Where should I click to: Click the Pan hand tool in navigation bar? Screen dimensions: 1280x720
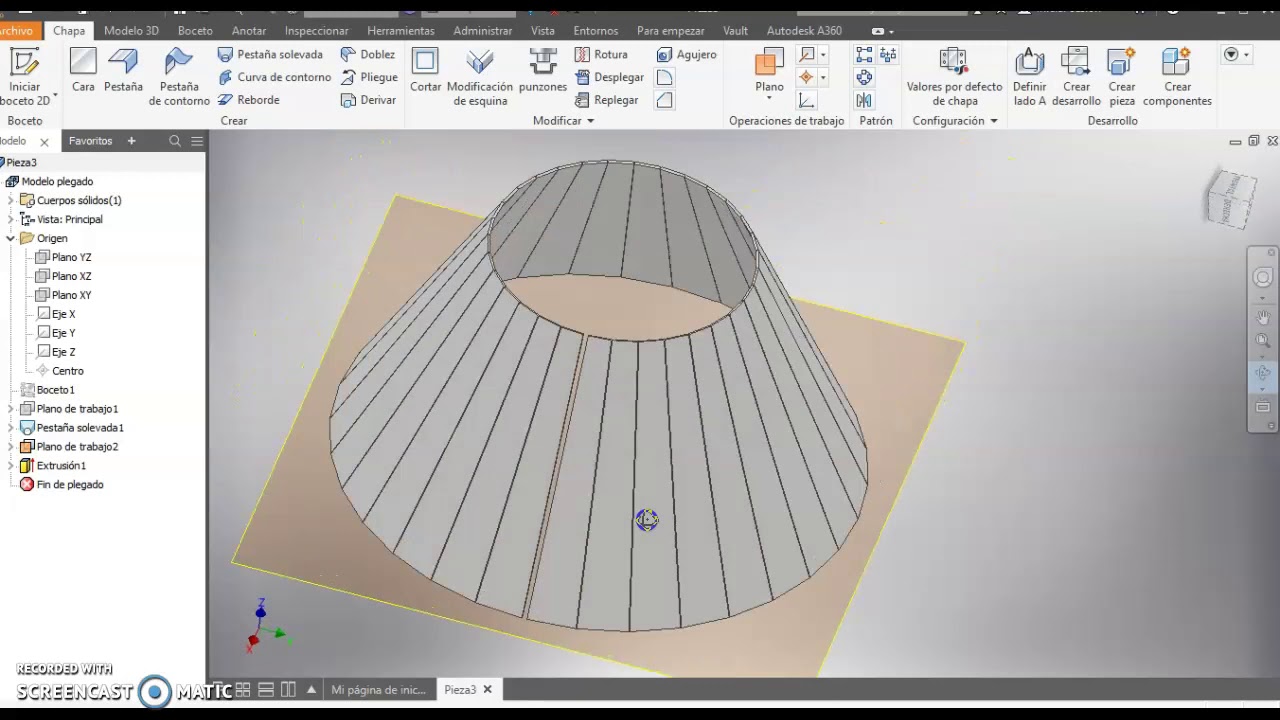(x=1263, y=318)
